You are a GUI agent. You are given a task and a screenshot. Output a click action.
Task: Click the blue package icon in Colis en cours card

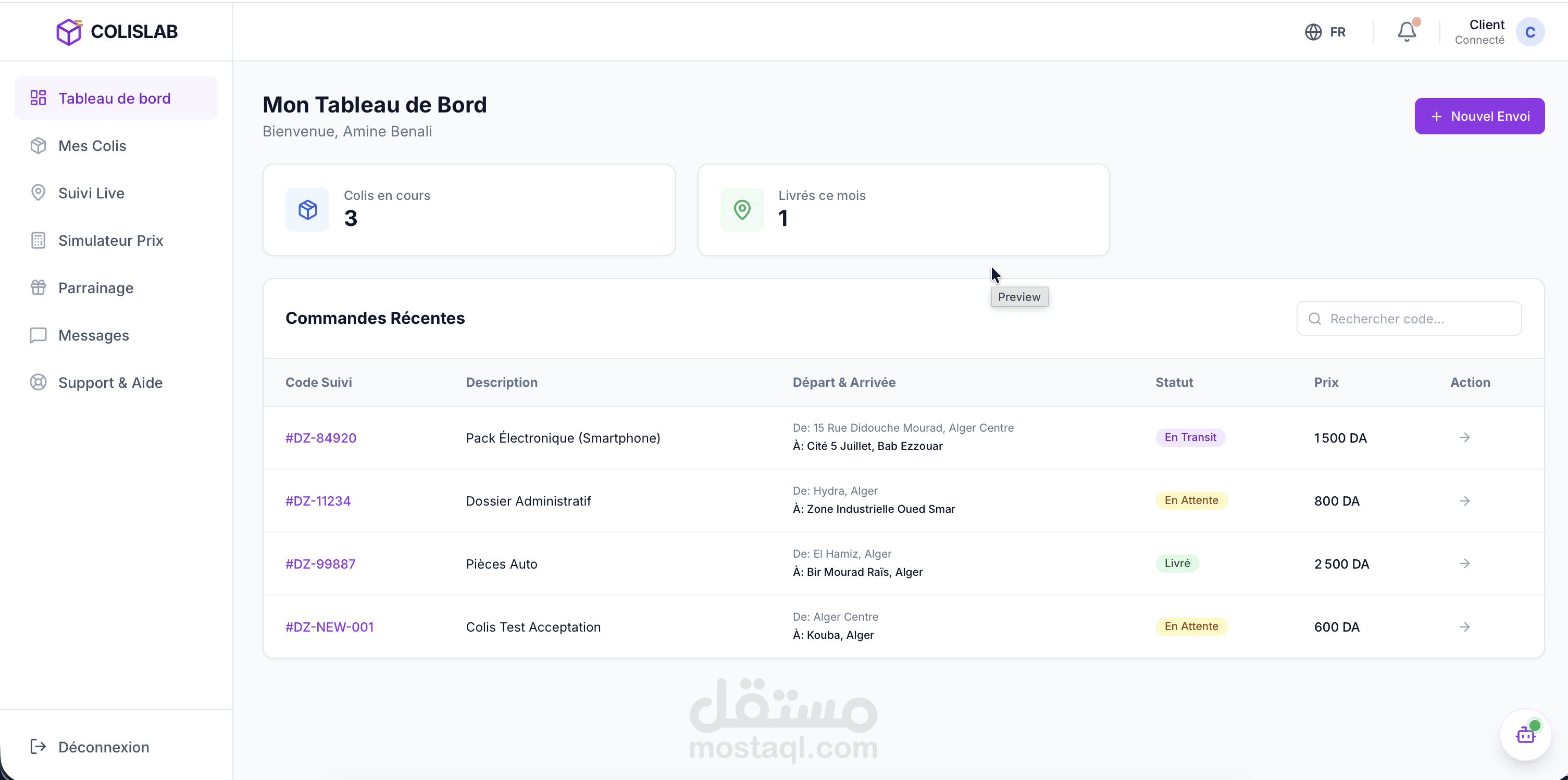point(307,210)
